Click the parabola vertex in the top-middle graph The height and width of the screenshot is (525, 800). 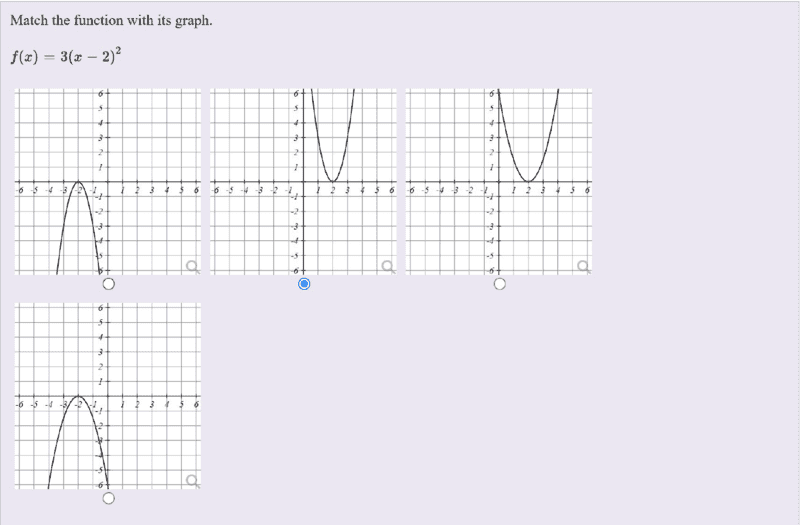coord(333,181)
